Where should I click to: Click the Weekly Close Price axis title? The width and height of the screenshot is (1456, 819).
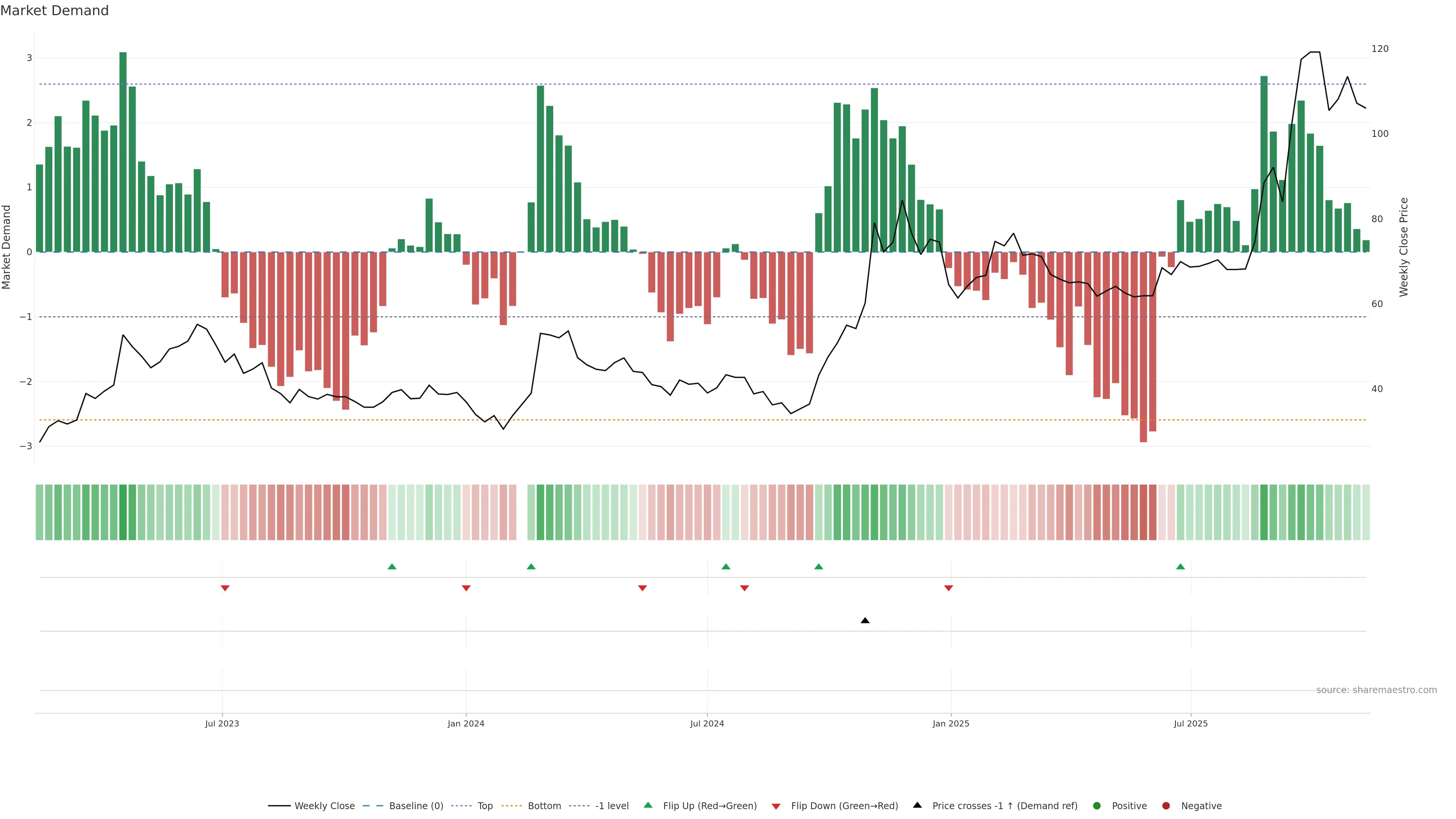point(1404,247)
